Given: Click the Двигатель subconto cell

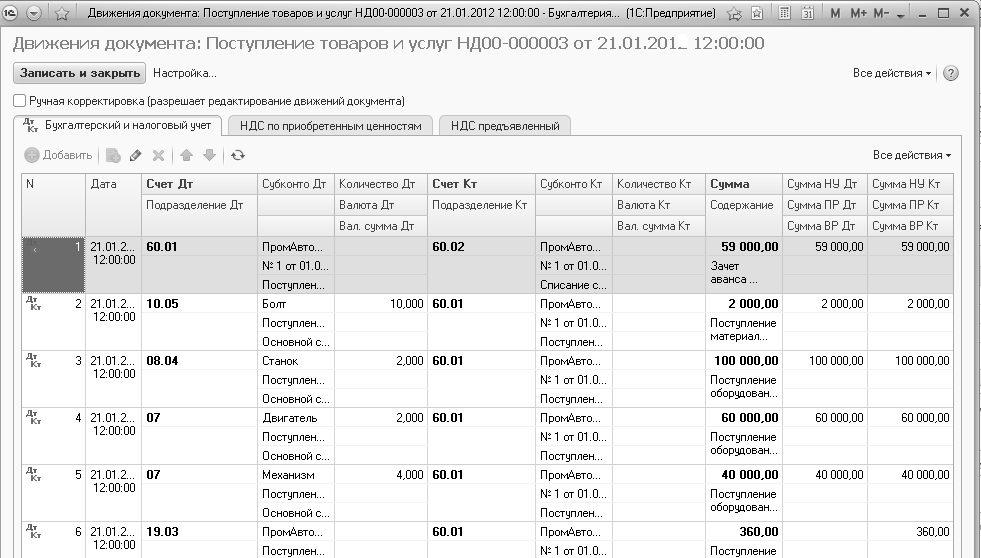Looking at the screenshot, I should click(x=295, y=417).
